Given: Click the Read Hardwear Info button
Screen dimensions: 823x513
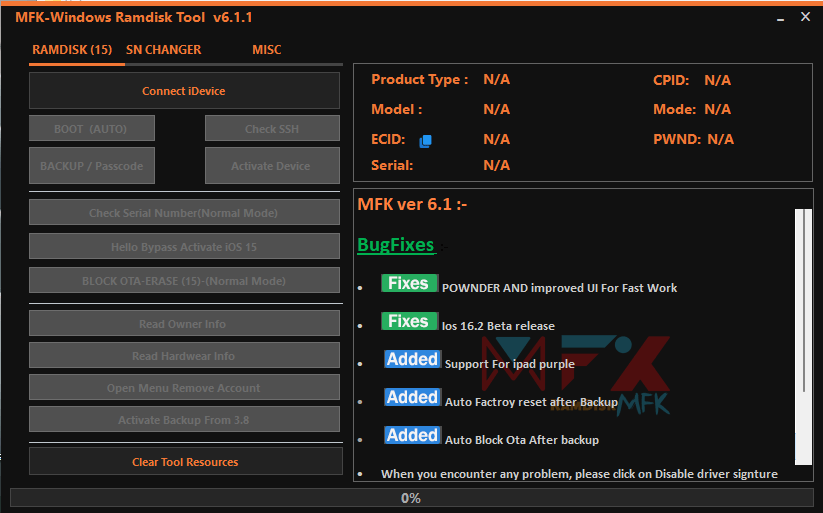Looking at the screenshot, I should pos(184,356).
